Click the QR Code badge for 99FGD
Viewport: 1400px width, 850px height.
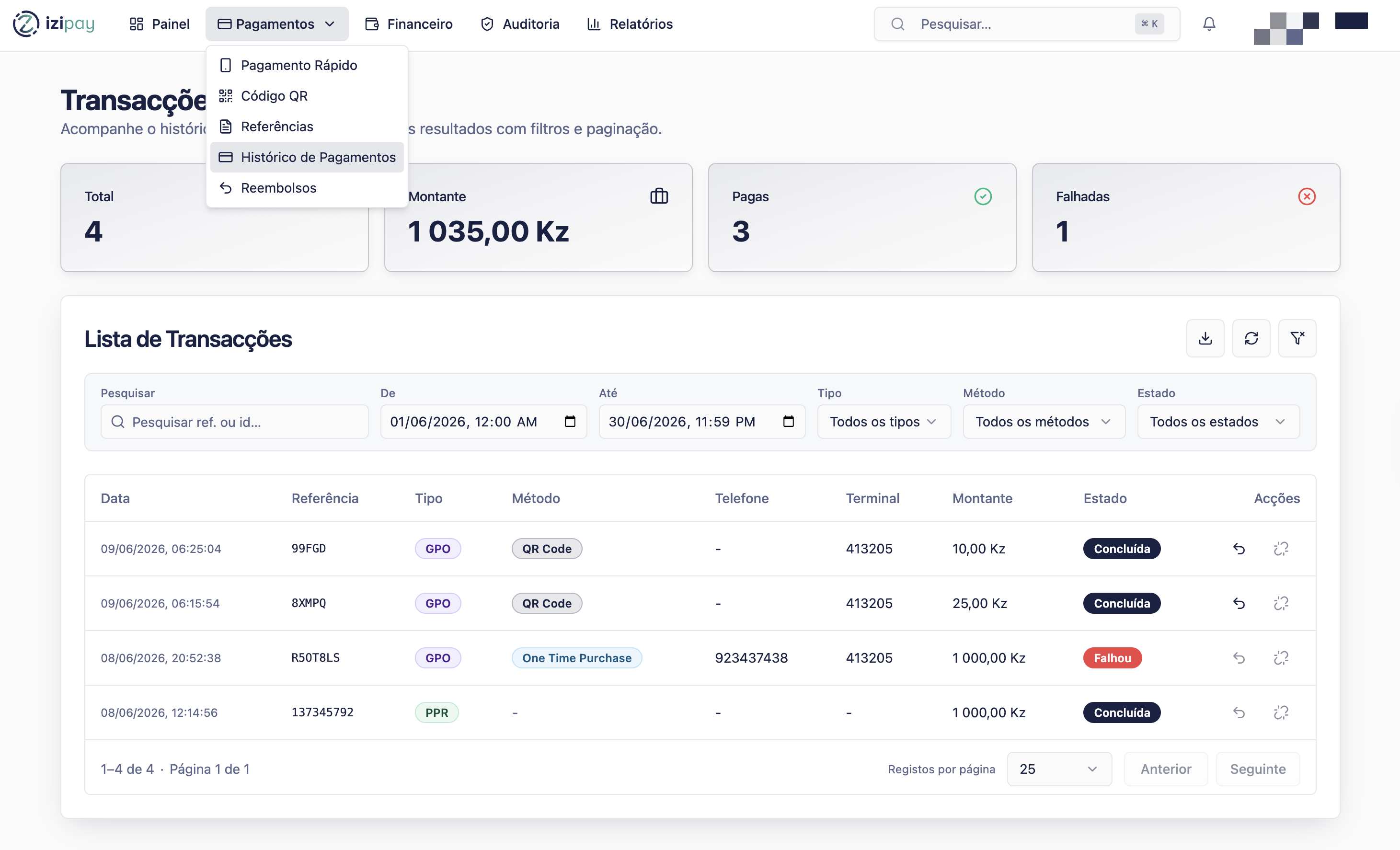[547, 549]
